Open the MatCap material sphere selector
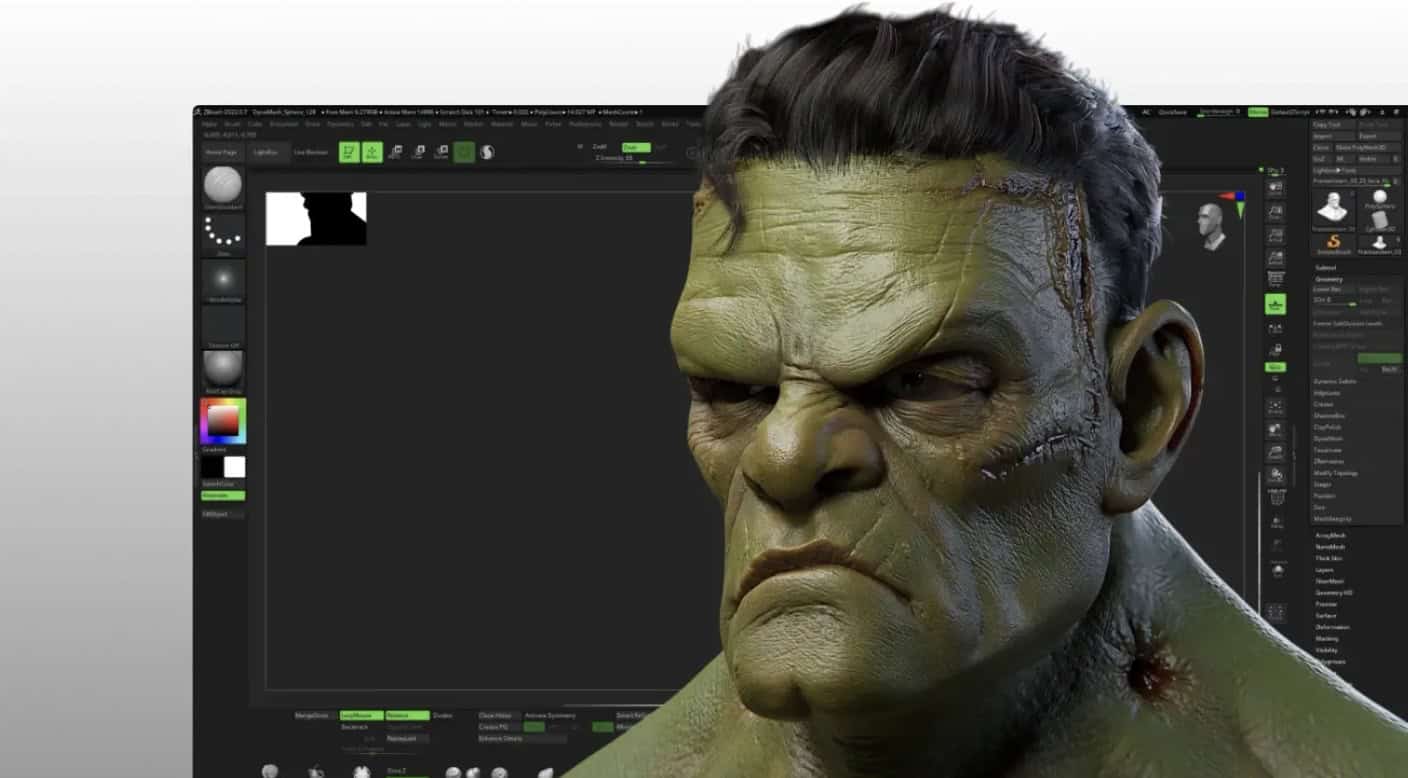This screenshot has width=1408, height=778. (223, 370)
